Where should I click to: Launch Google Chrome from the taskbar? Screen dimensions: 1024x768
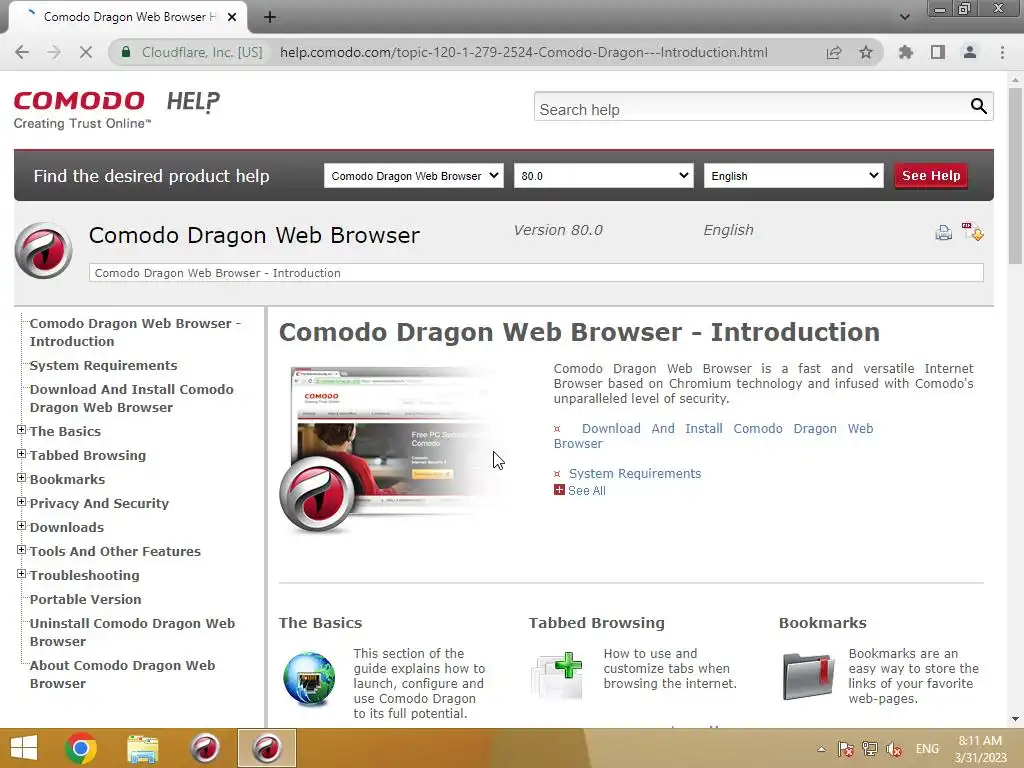[x=81, y=748]
